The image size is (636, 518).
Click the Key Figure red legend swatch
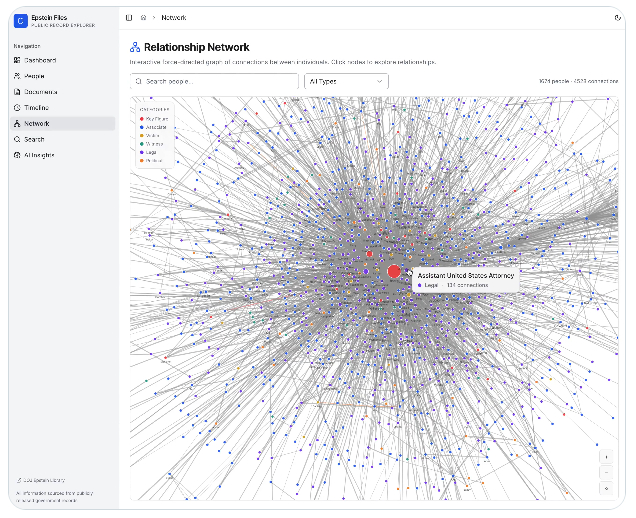(x=141, y=118)
